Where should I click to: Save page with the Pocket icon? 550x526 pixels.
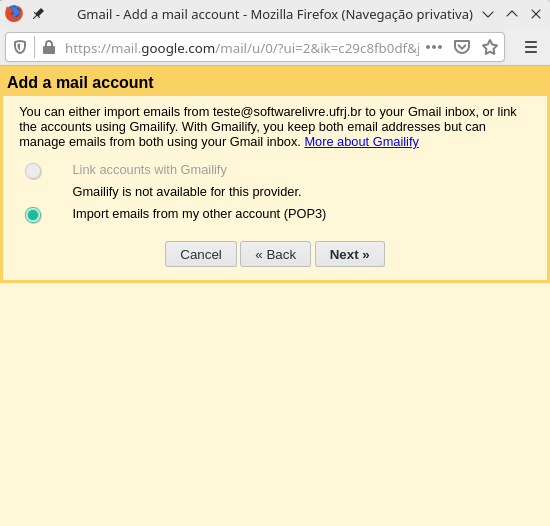(x=462, y=47)
